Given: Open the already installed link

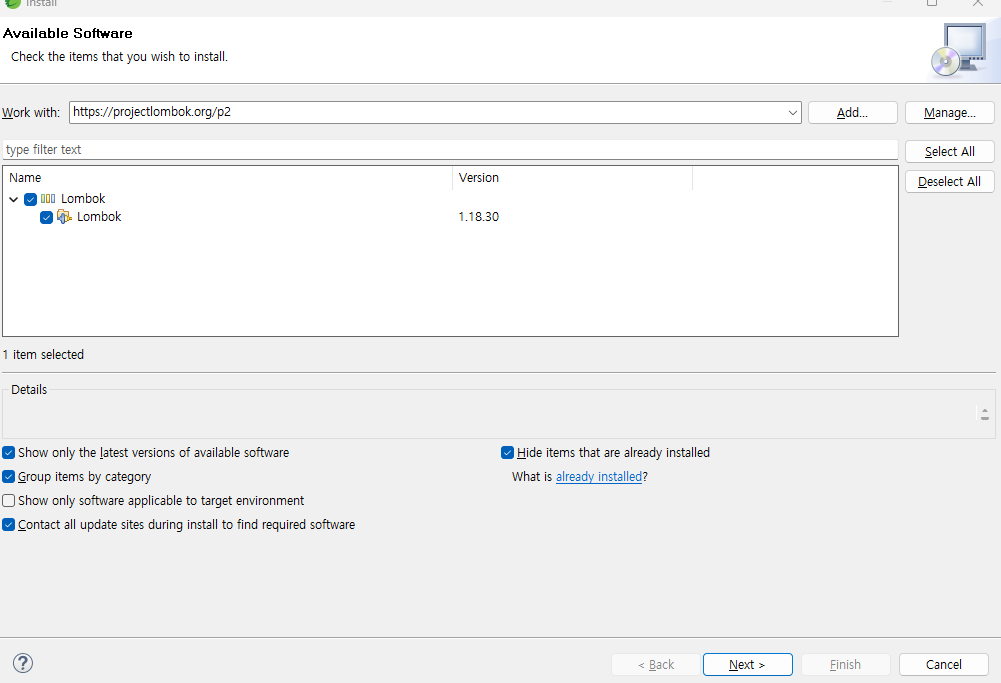Looking at the screenshot, I should click(599, 477).
